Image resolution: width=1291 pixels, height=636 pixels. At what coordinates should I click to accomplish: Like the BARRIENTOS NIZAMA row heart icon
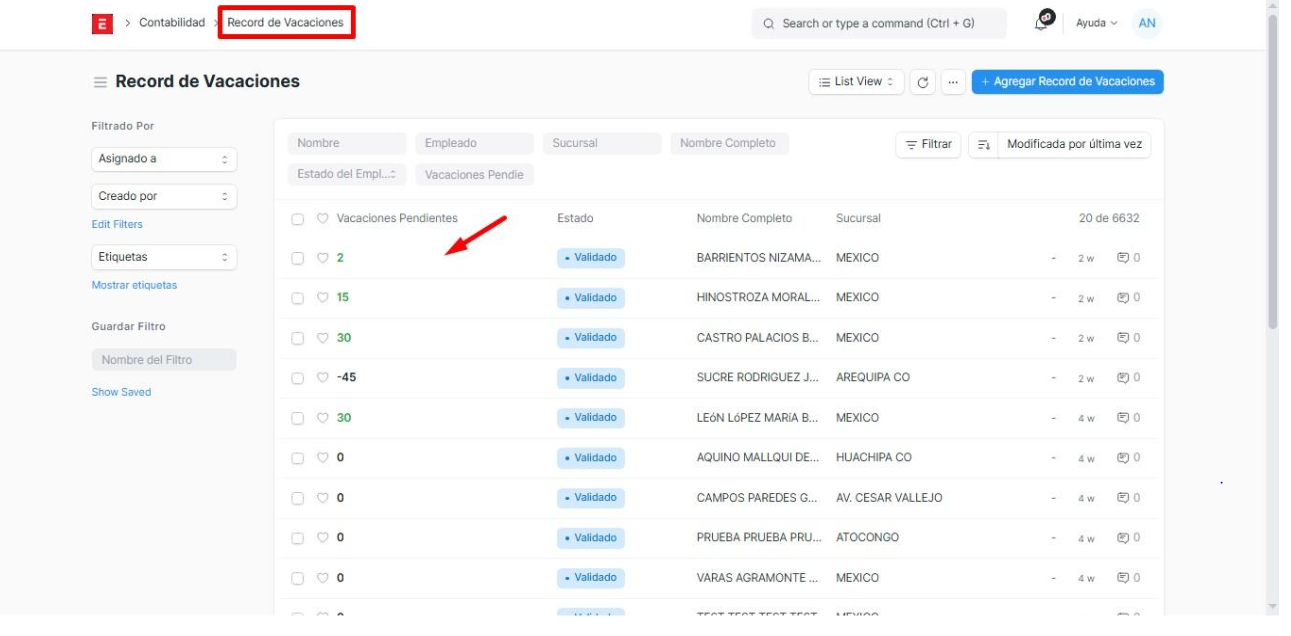(x=322, y=258)
